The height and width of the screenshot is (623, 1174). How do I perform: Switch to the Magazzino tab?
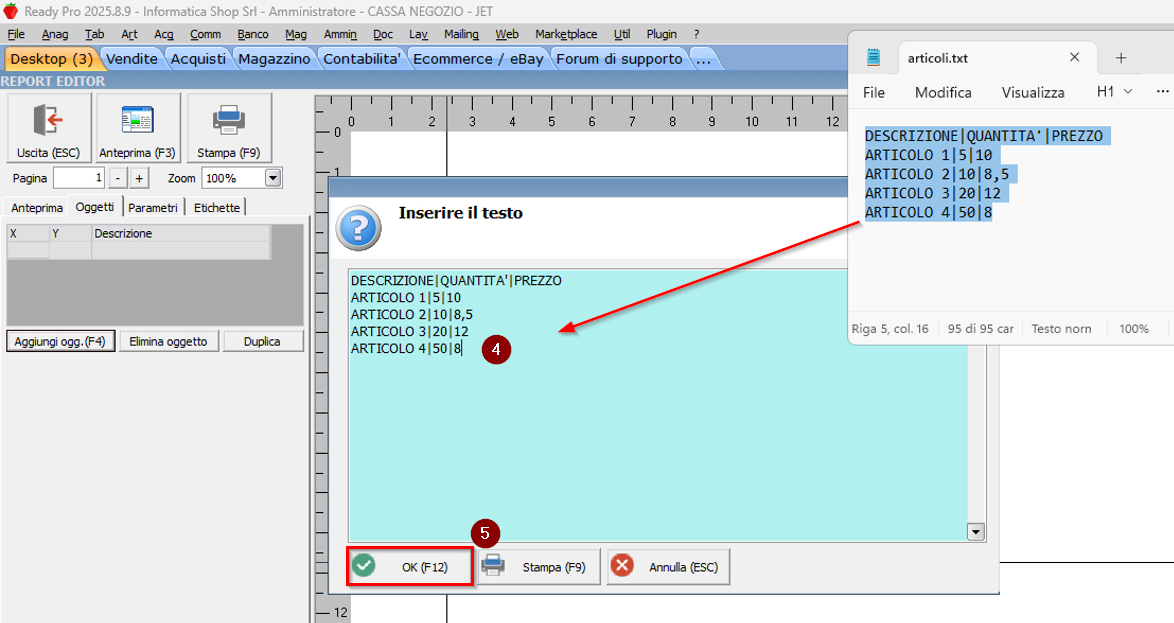[274, 59]
